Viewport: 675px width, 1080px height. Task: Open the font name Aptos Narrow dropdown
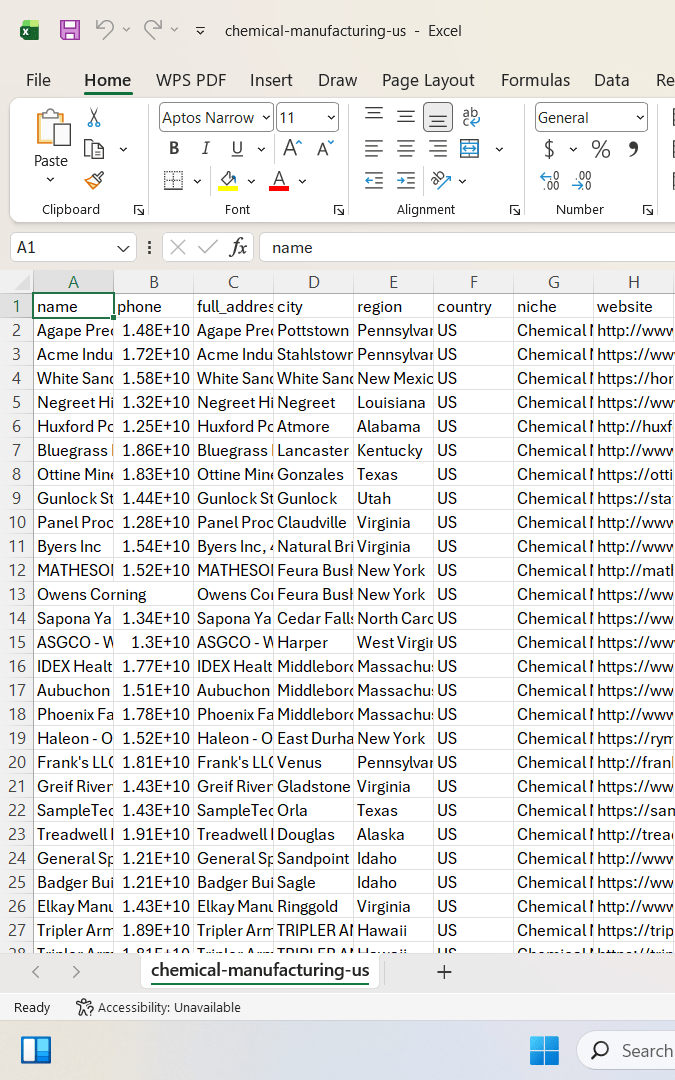[267, 118]
